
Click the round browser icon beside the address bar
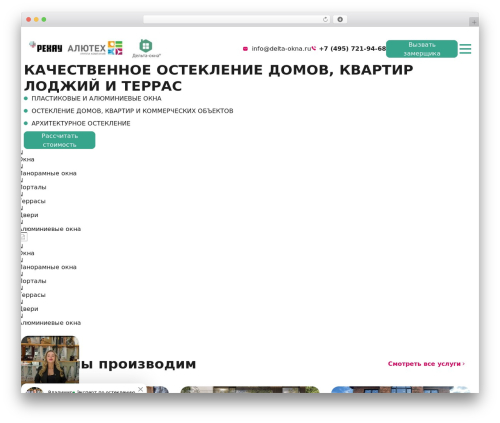click(x=340, y=19)
